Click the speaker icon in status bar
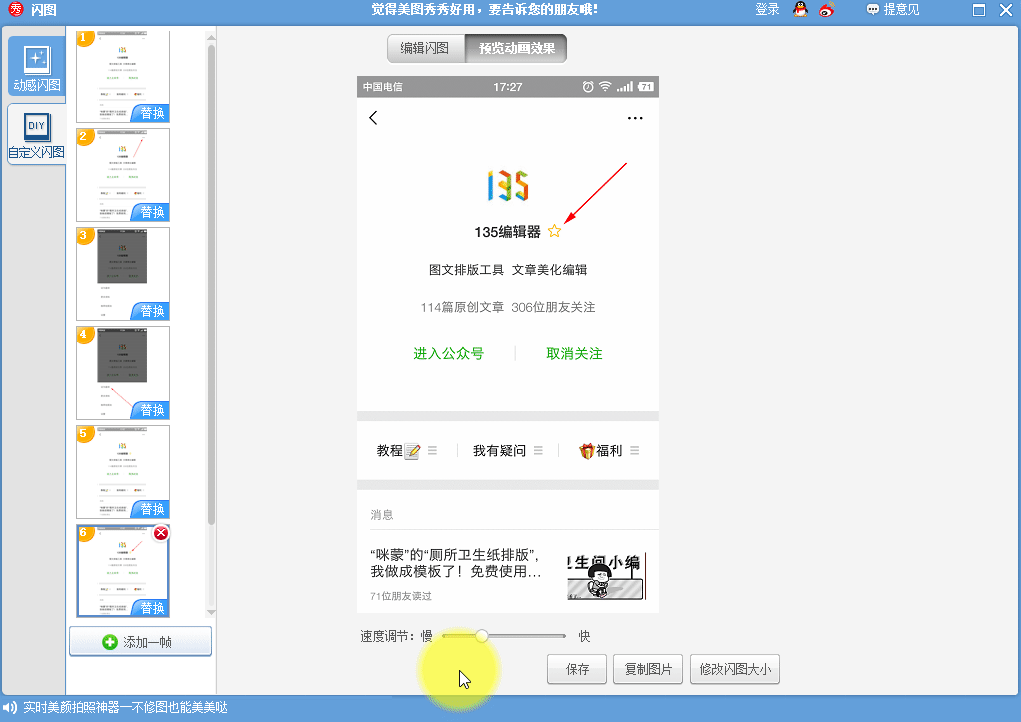 (10, 708)
